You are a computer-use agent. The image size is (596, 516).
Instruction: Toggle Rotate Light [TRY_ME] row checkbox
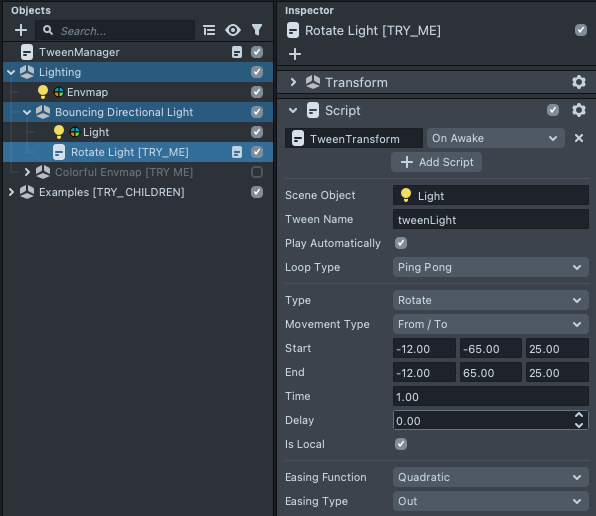(x=257, y=152)
